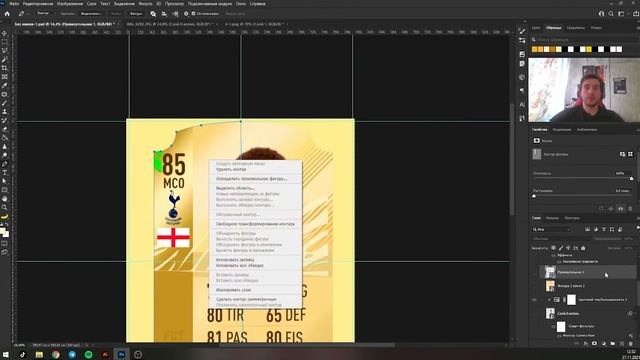Image resolution: width=640 pixels, height=360 pixels.
Task: Open the layer fill dropdown
Action: (x=629, y=248)
